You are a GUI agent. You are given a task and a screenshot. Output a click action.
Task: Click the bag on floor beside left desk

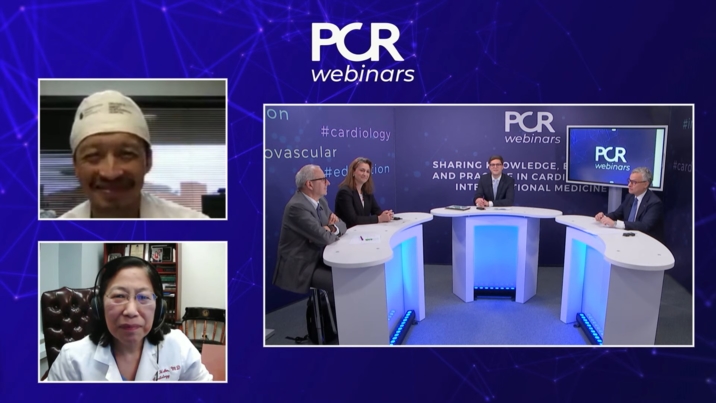(321, 316)
